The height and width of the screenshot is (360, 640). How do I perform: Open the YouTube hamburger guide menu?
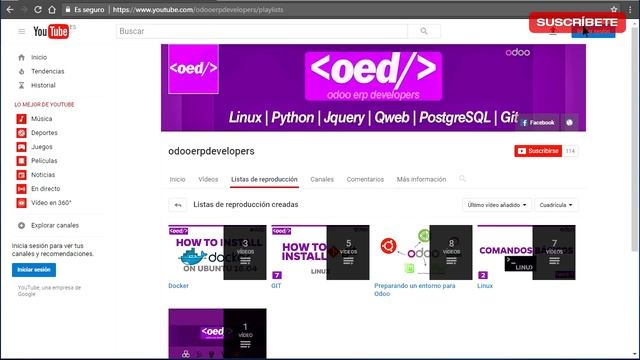tap(22, 31)
